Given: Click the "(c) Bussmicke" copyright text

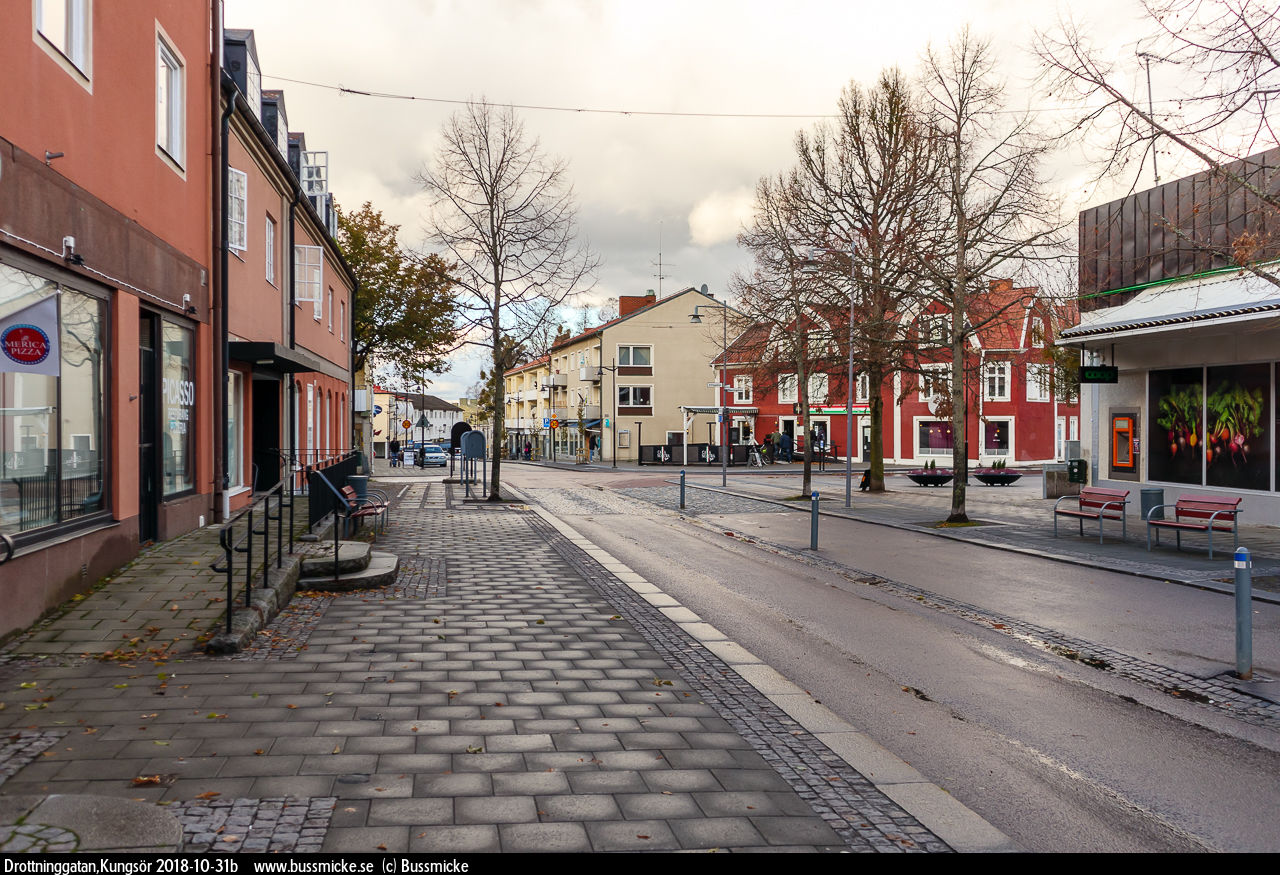Looking at the screenshot, I should click(425, 866).
